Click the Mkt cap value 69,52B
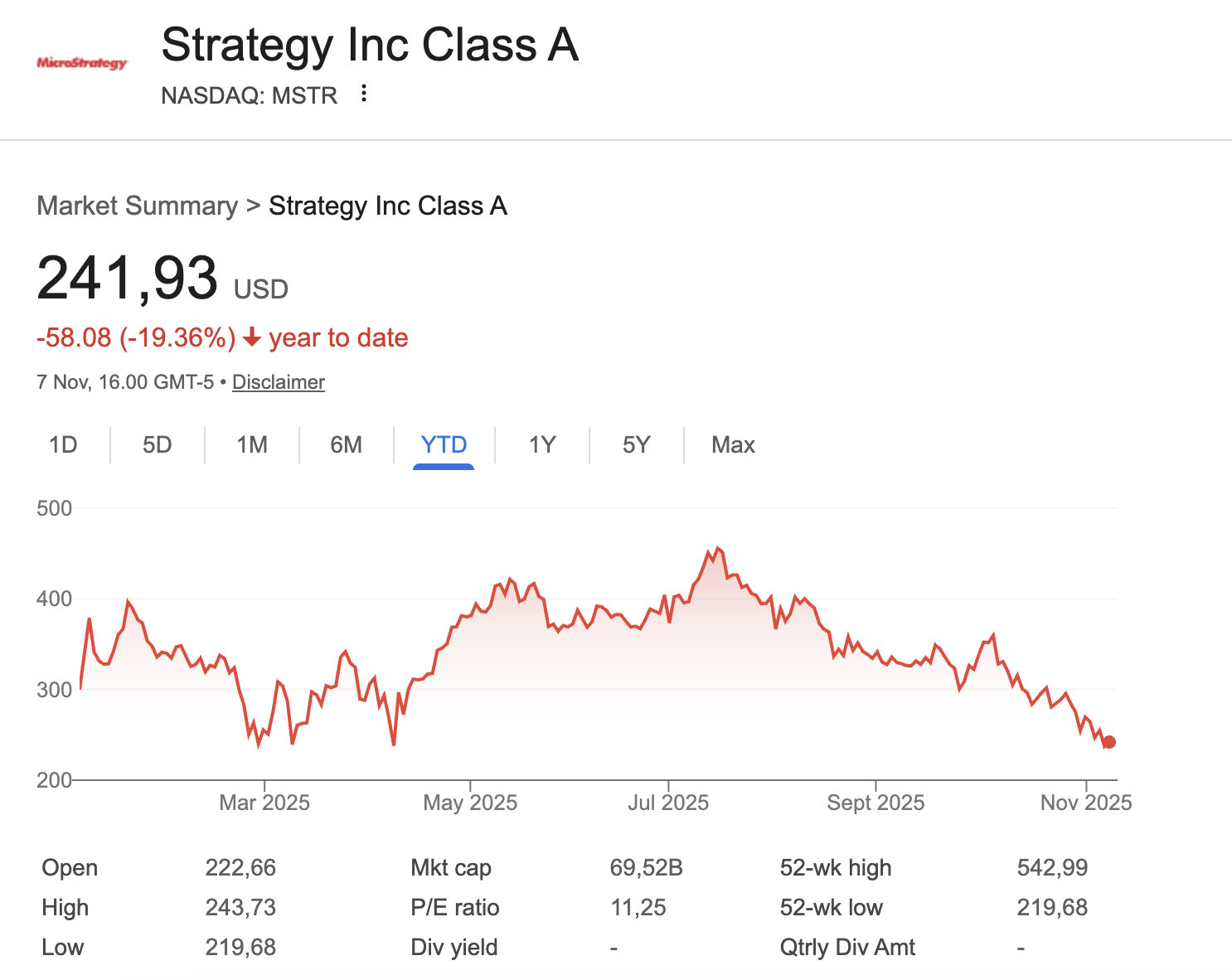Image resolution: width=1232 pixels, height=980 pixels. point(646,868)
